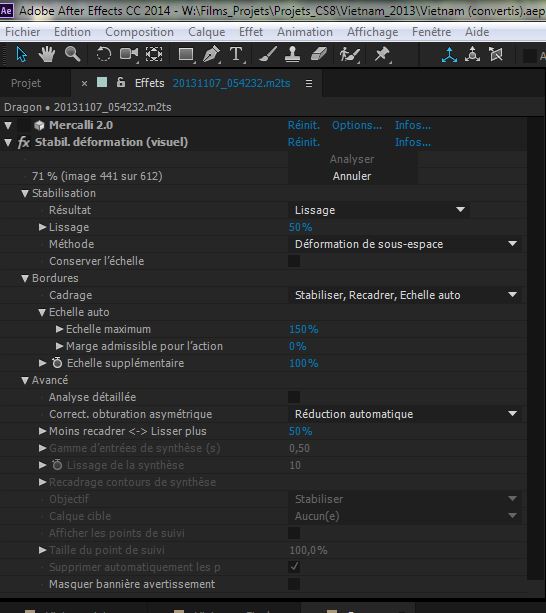The image size is (546, 613).
Task: Open the Cadrage dropdown
Action: (405, 295)
